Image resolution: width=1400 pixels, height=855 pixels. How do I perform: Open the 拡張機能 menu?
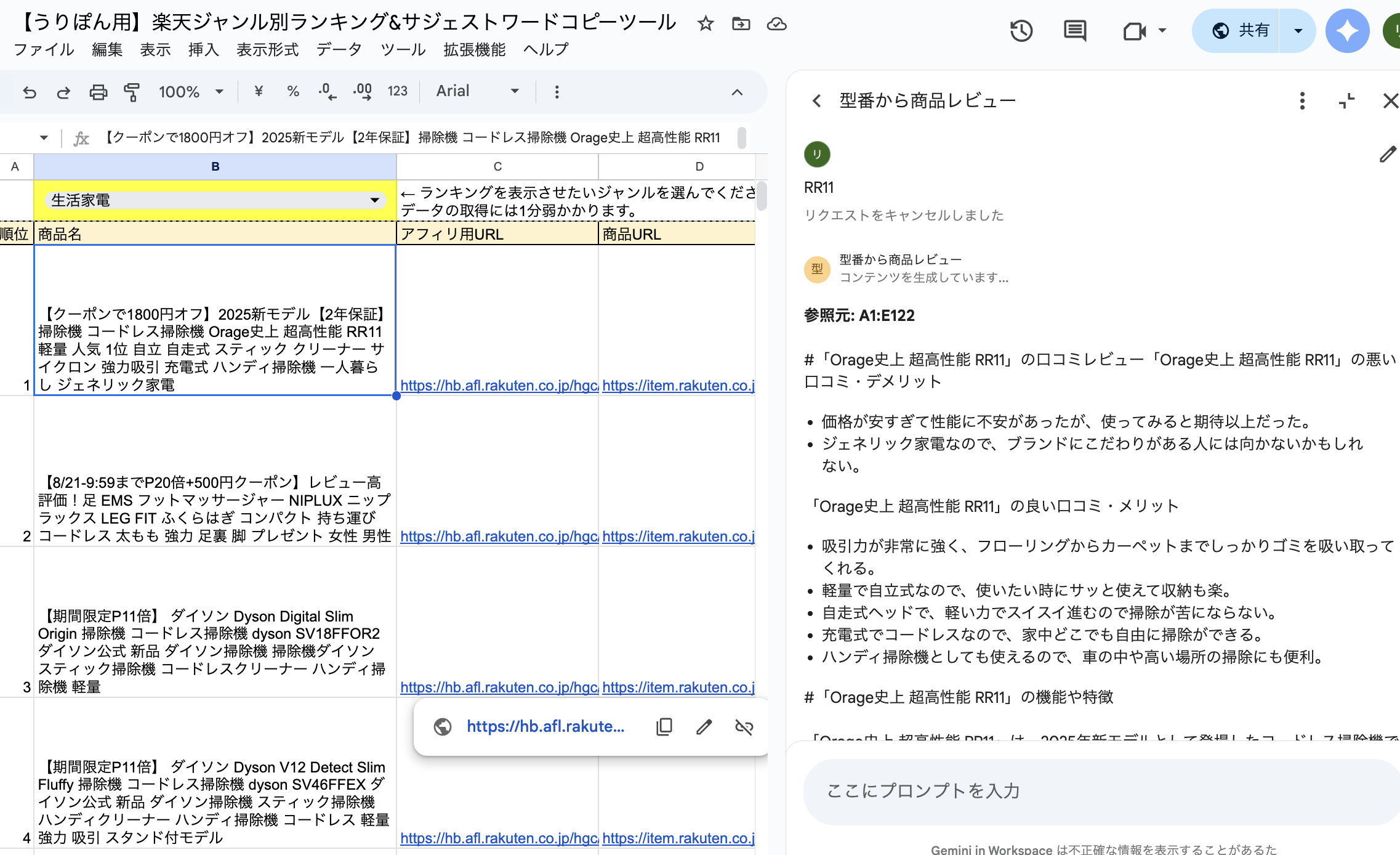pos(474,49)
